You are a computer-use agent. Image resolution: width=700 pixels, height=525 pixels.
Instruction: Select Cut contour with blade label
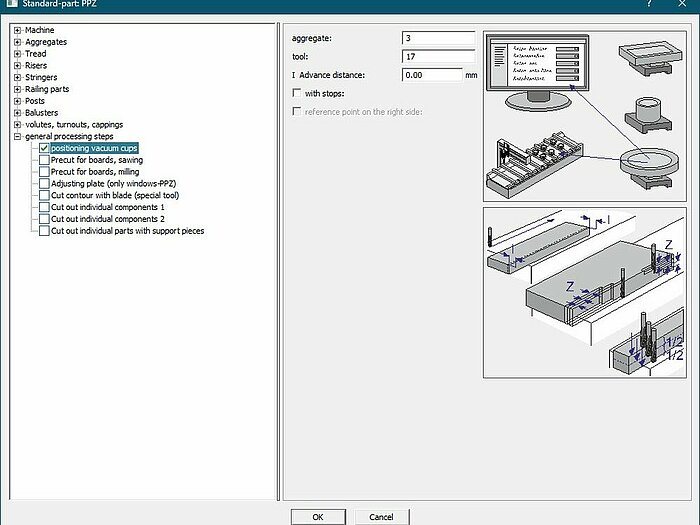click(x=115, y=196)
